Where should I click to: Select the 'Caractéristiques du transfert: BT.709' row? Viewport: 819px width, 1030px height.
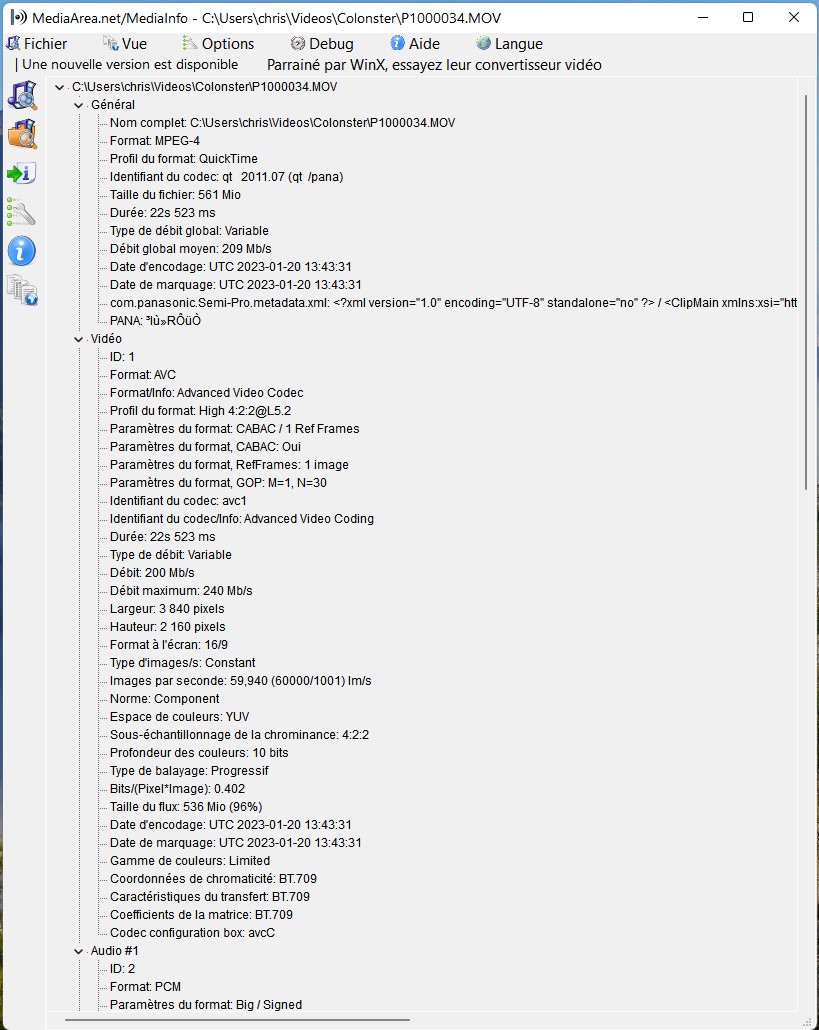(210, 897)
